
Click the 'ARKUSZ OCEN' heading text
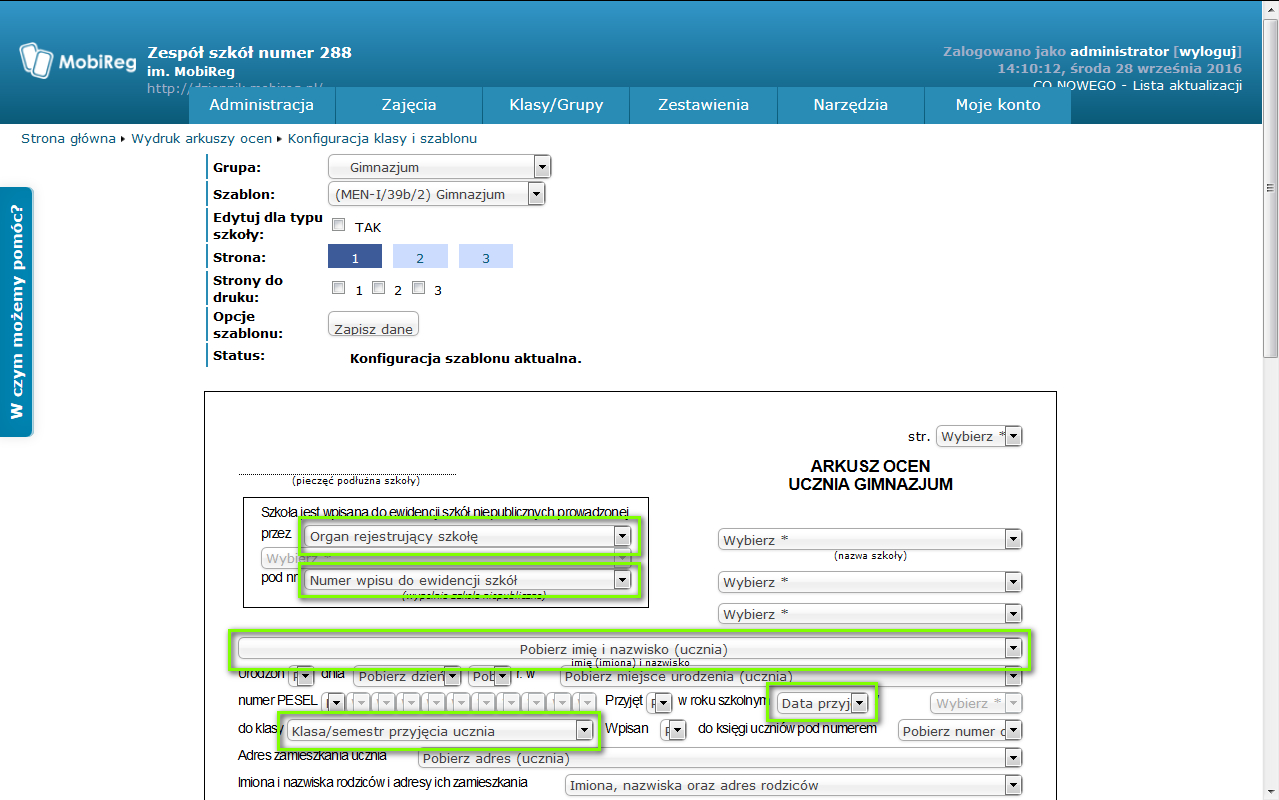(x=870, y=466)
